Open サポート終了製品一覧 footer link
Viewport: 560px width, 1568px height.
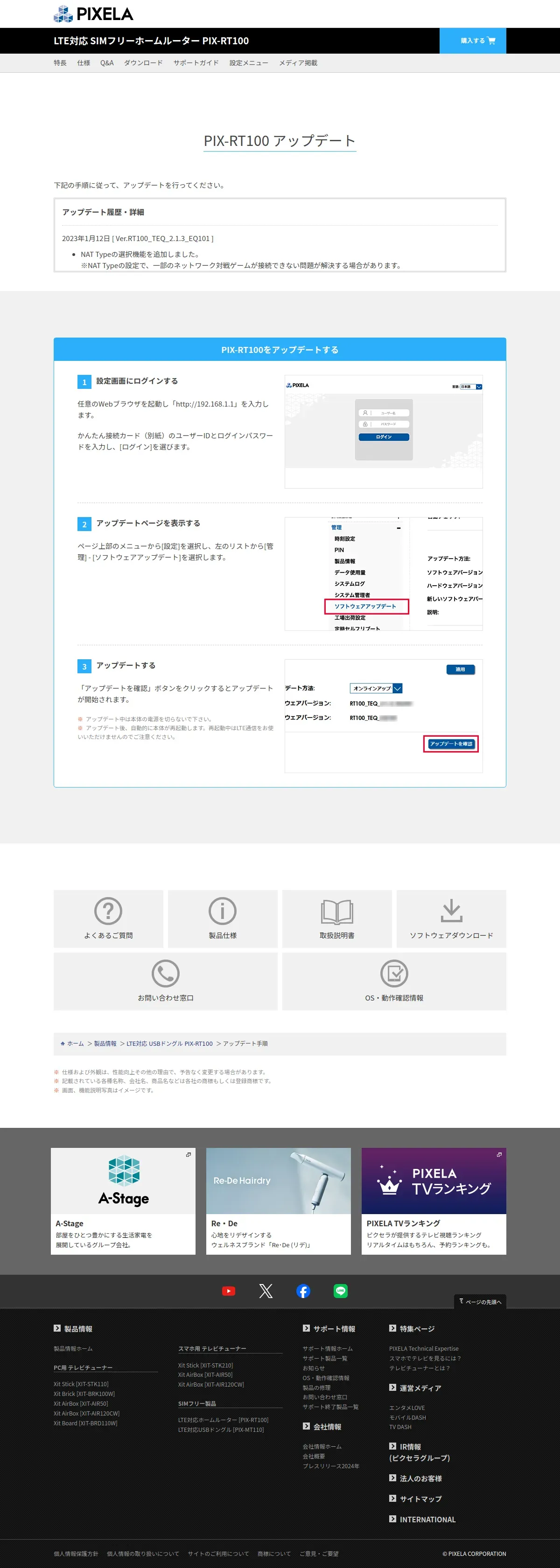(x=331, y=1407)
